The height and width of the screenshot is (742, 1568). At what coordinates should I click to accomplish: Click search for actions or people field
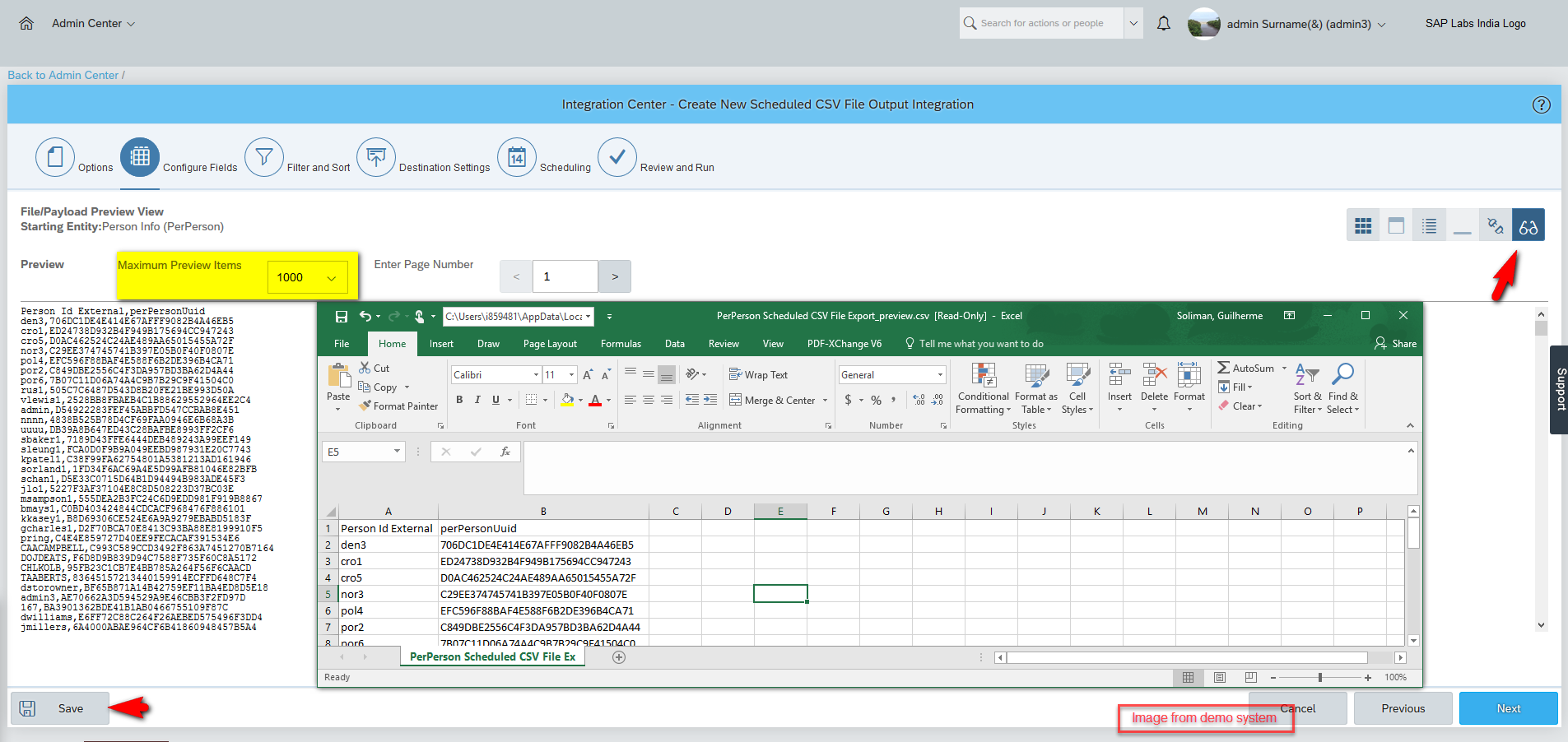[x=1041, y=23]
